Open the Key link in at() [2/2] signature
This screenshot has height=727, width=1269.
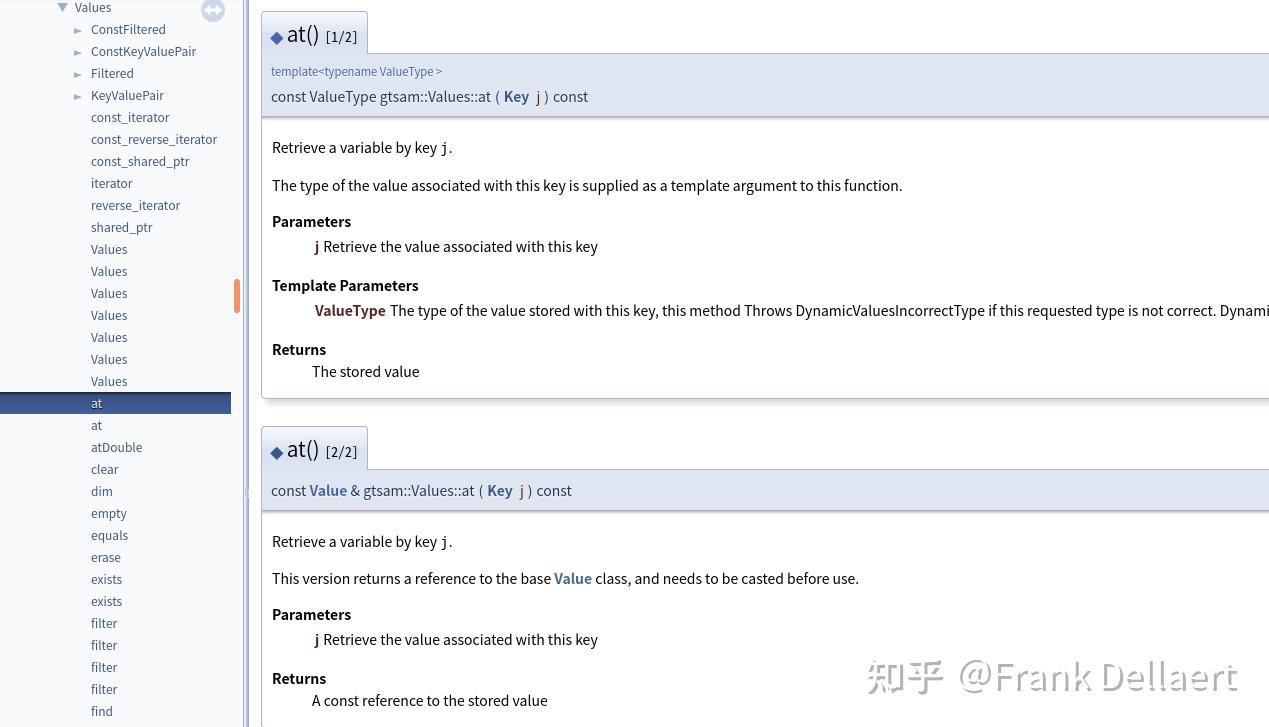pos(499,491)
